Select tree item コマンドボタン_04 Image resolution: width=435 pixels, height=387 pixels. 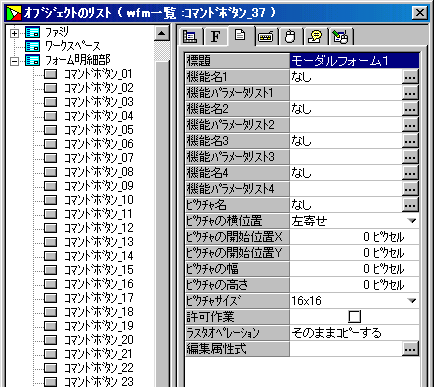[x=99, y=116]
